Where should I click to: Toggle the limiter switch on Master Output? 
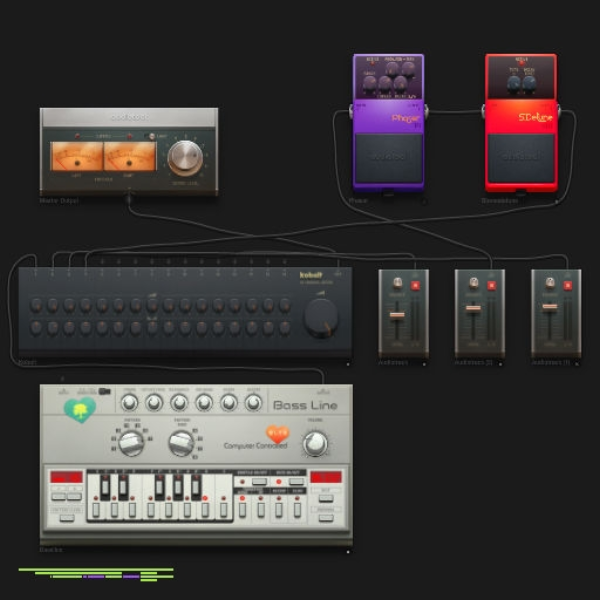coord(151,136)
